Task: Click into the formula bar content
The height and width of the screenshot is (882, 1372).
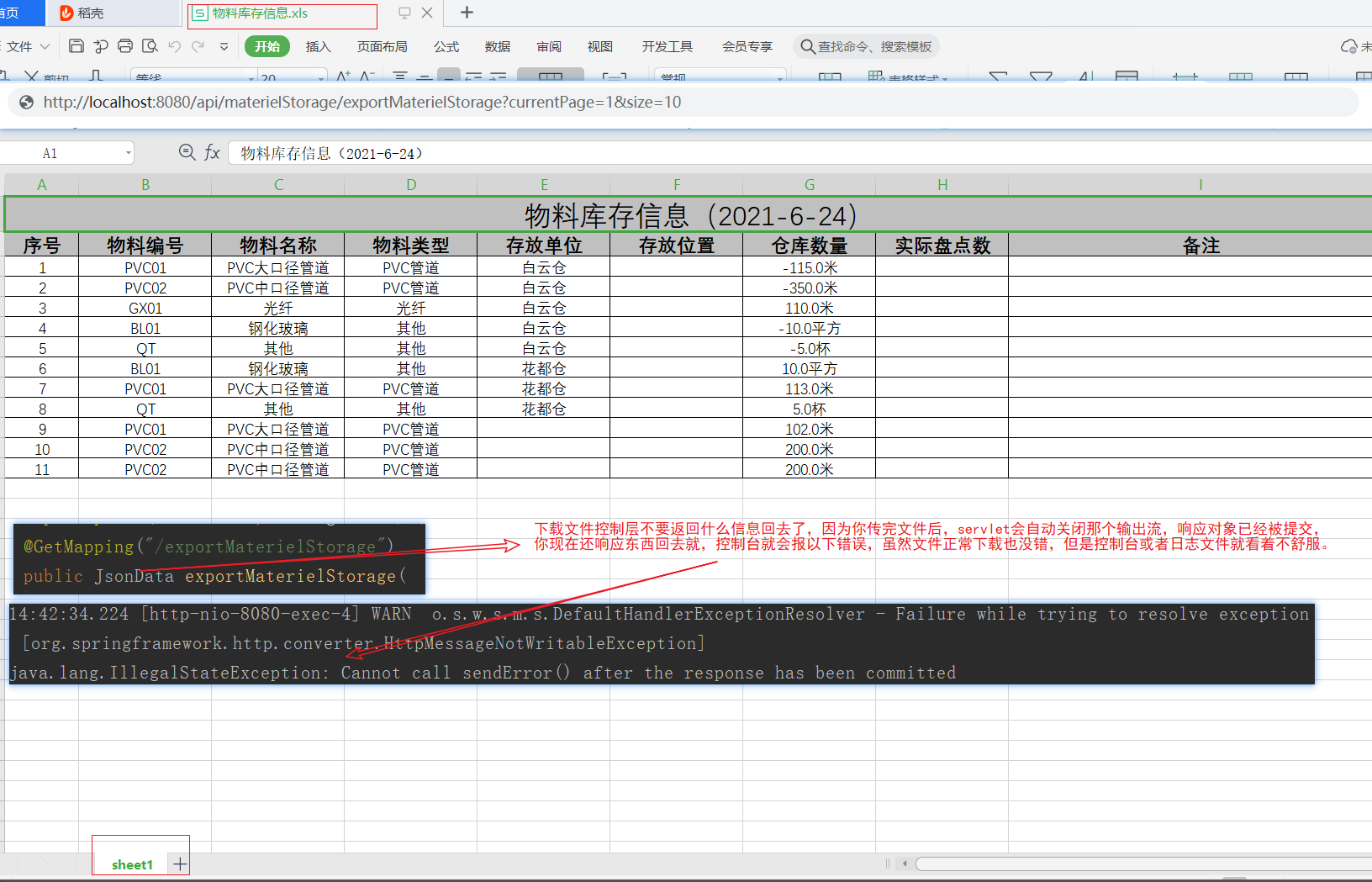Action: click(799, 153)
